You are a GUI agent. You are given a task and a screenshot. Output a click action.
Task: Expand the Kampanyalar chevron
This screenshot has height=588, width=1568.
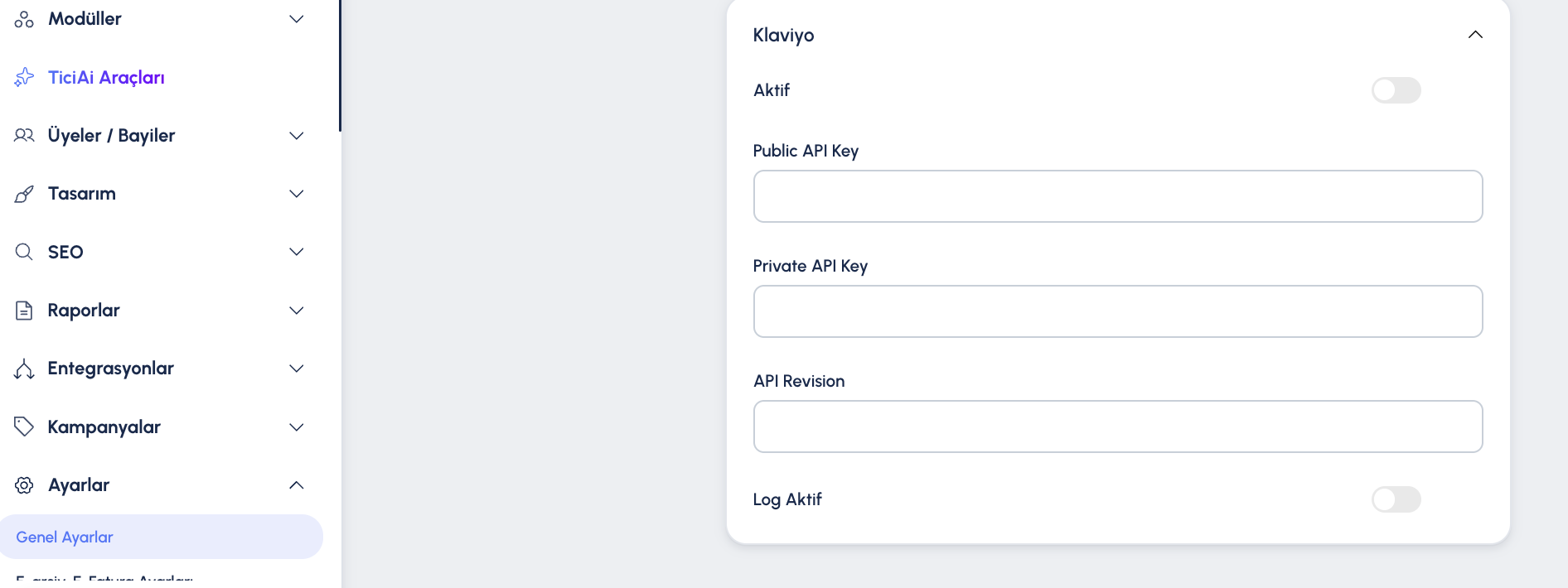tap(296, 427)
